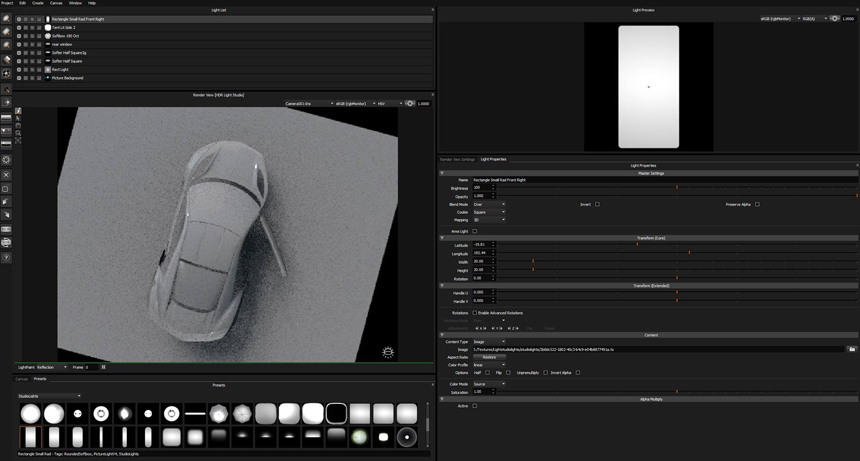The width and height of the screenshot is (860, 461).
Task: Open the Project menu
Action: 7,3
